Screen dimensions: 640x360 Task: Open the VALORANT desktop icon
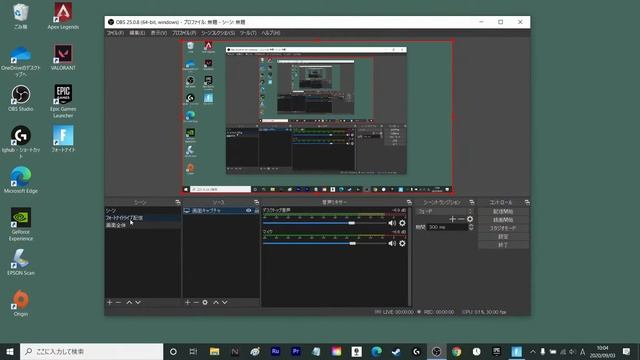point(63,57)
